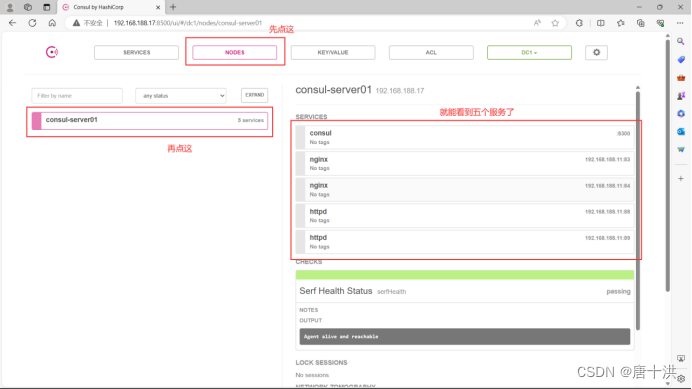
Task: Click the not-secure warning icon
Action: (x=76, y=23)
